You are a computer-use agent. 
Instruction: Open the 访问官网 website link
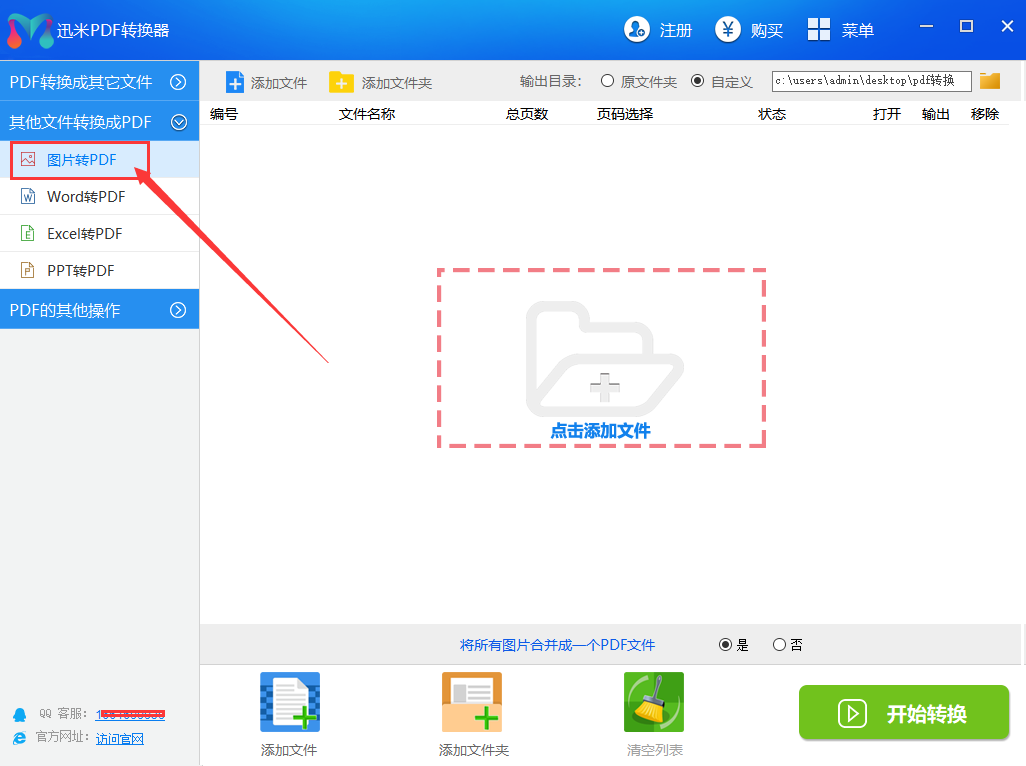click(120, 739)
